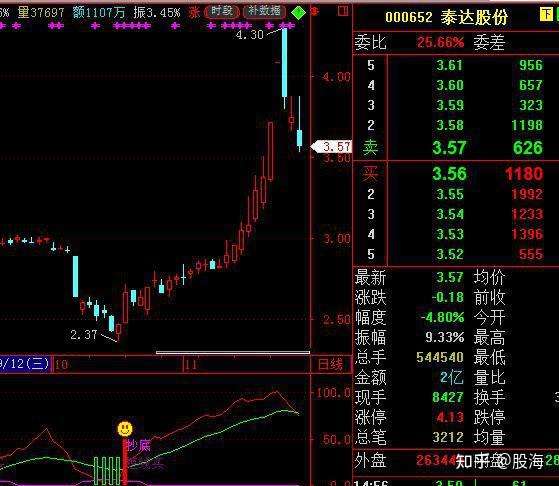This screenshot has width=559, height=486.
Task: Click the 2.37 low price annotation
Action: (84, 334)
